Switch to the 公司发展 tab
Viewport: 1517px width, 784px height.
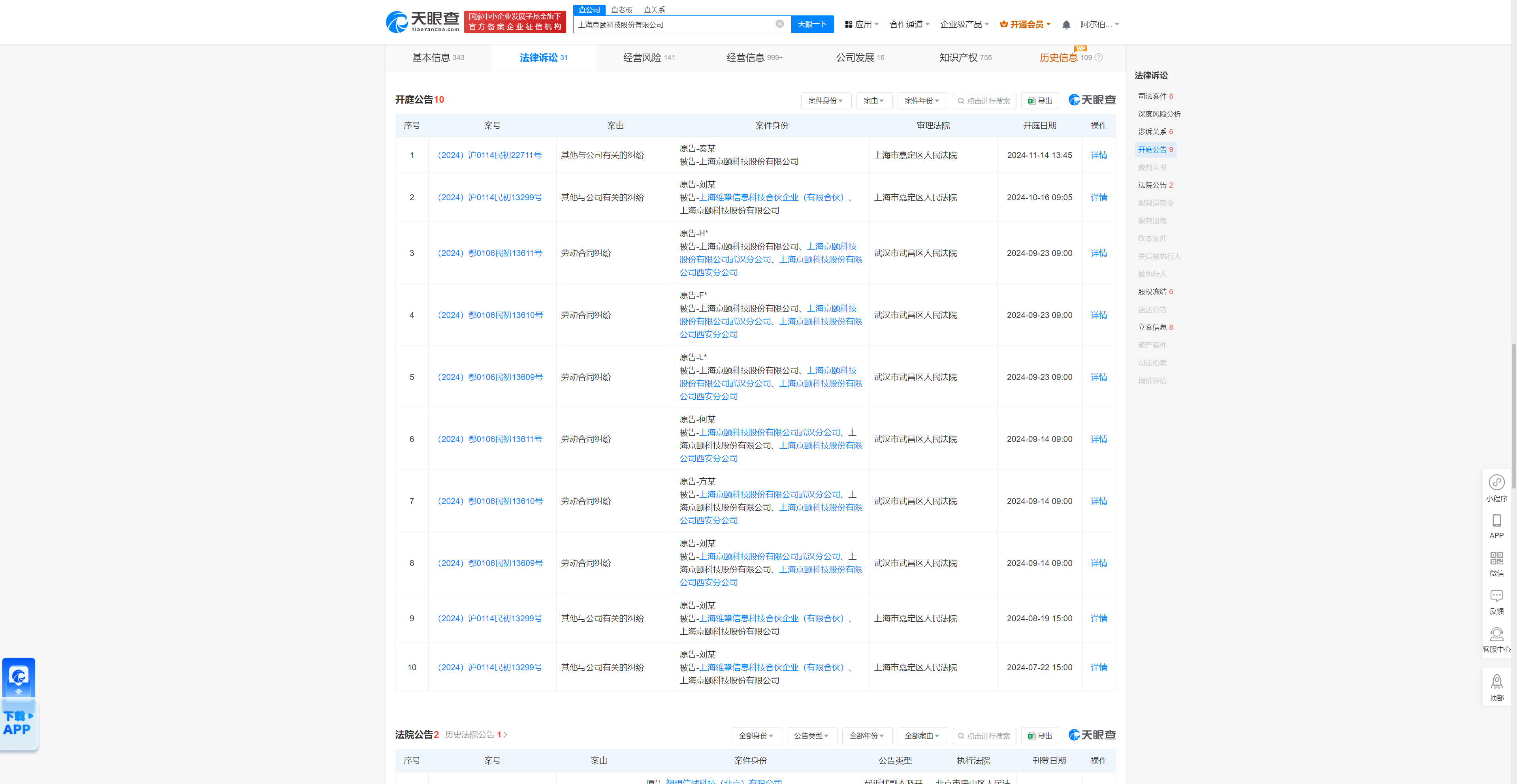click(x=860, y=58)
